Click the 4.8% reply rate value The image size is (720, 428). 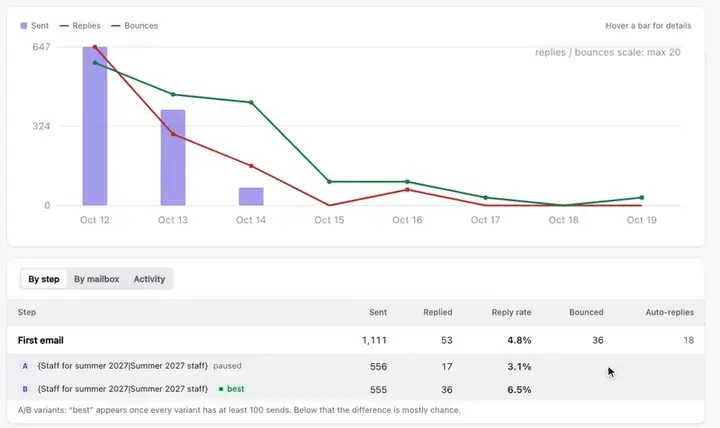click(x=519, y=340)
